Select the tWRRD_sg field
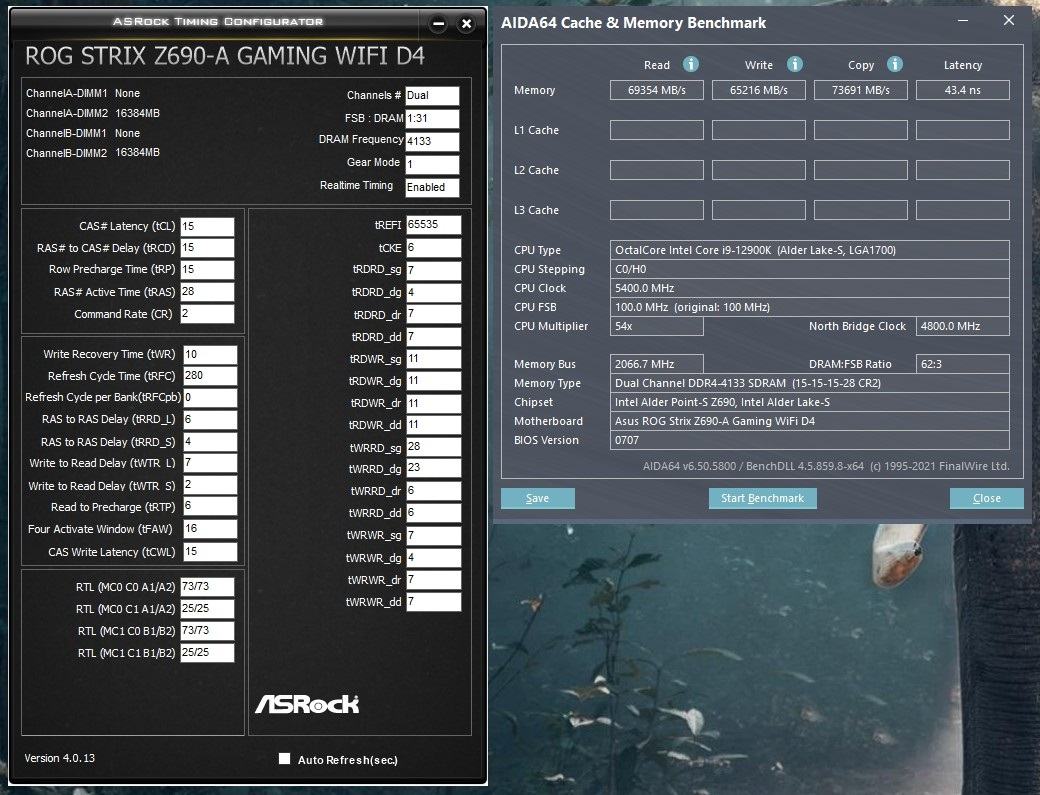This screenshot has width=1040, height=795. point(434,447)
